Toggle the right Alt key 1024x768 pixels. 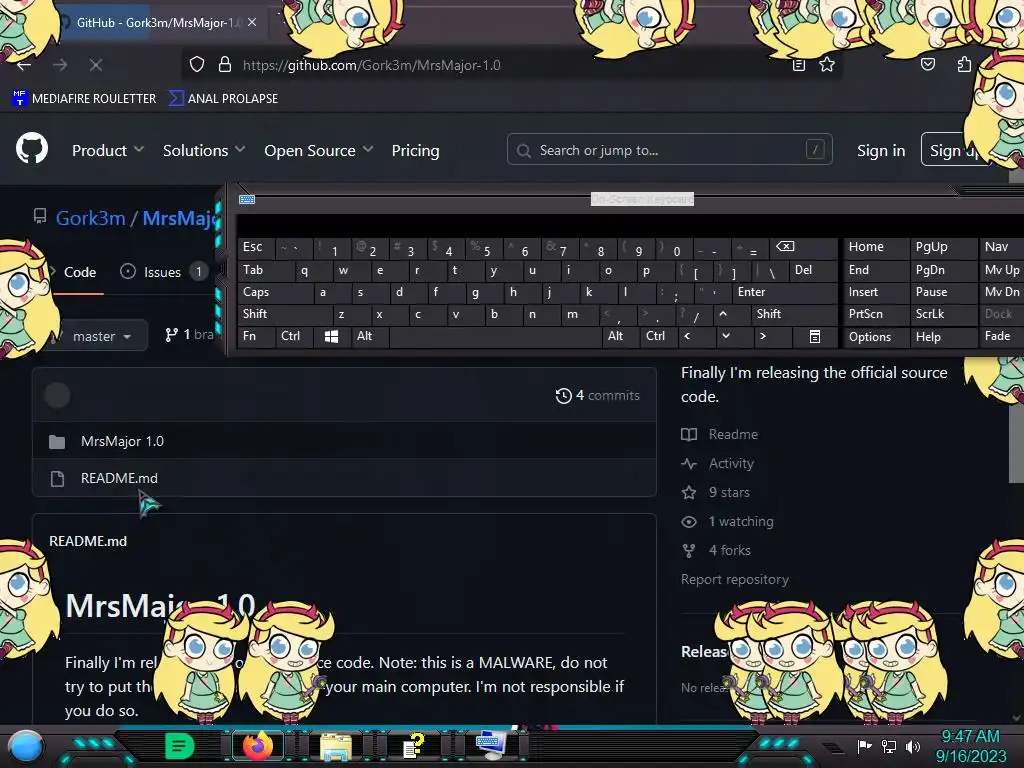pos(620,336)
